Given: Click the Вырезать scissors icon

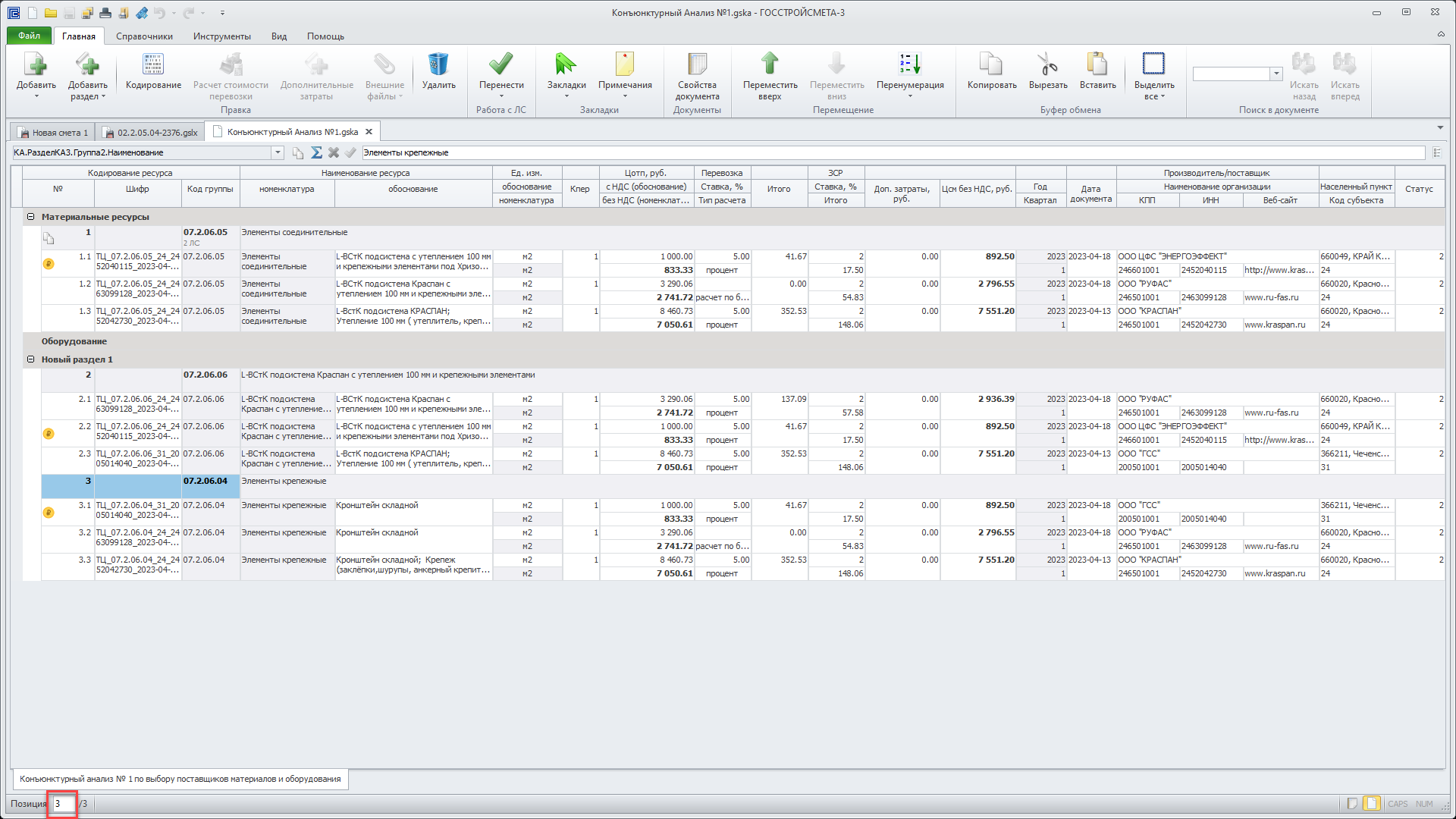Looking at the screenshot, I should point(1048,64).
